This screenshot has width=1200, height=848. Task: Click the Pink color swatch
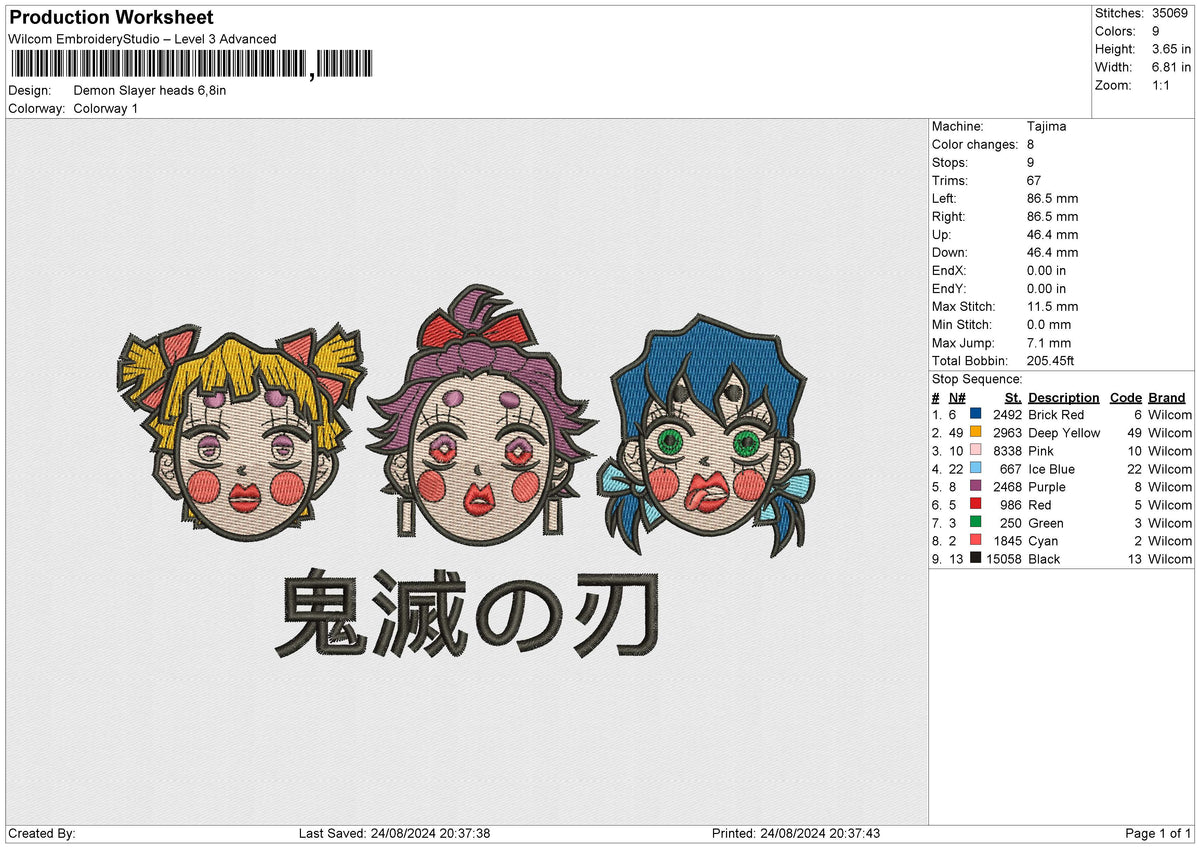click(x=975, y=450)
